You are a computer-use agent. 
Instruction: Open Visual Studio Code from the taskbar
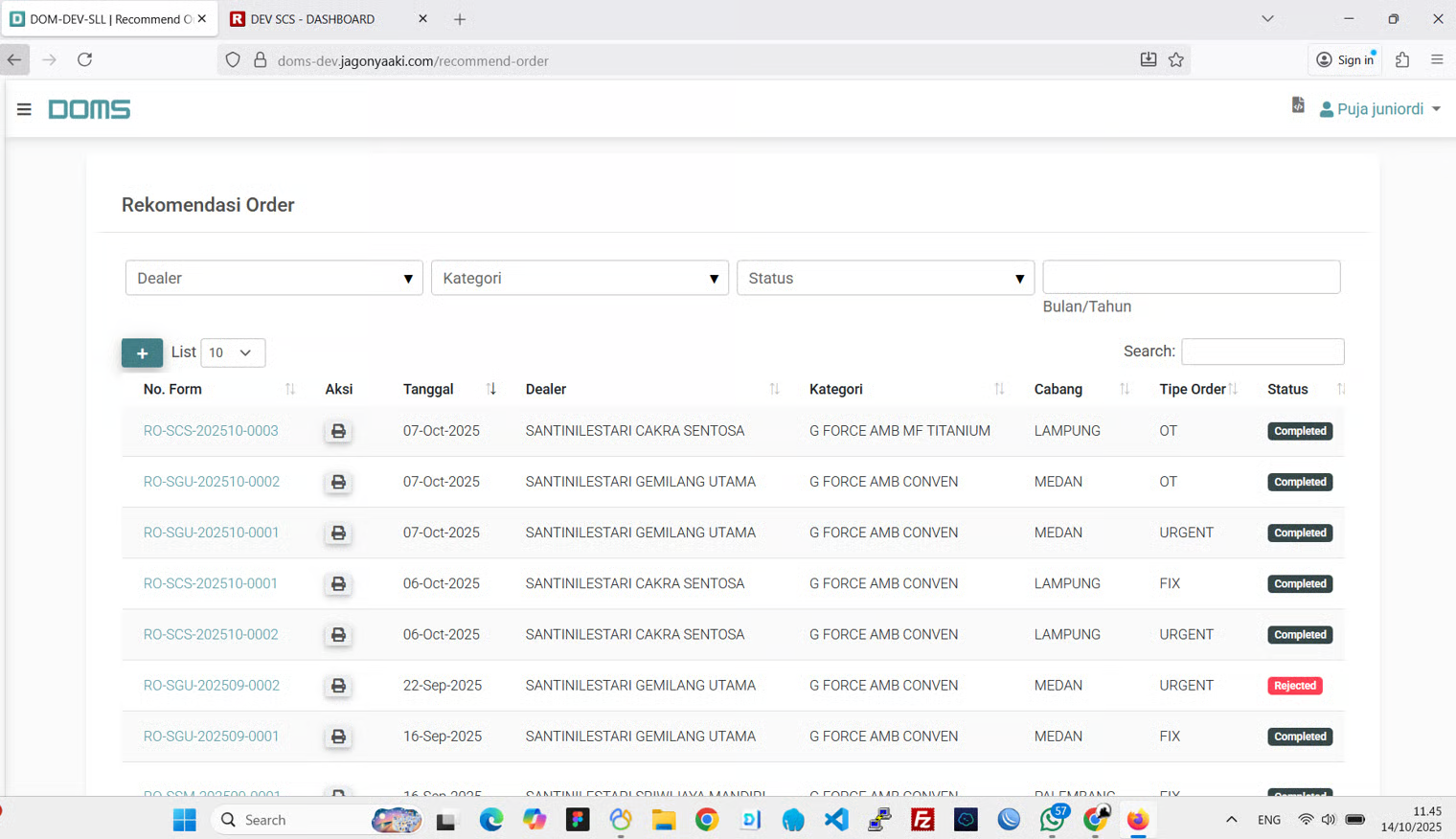point(836,820)
